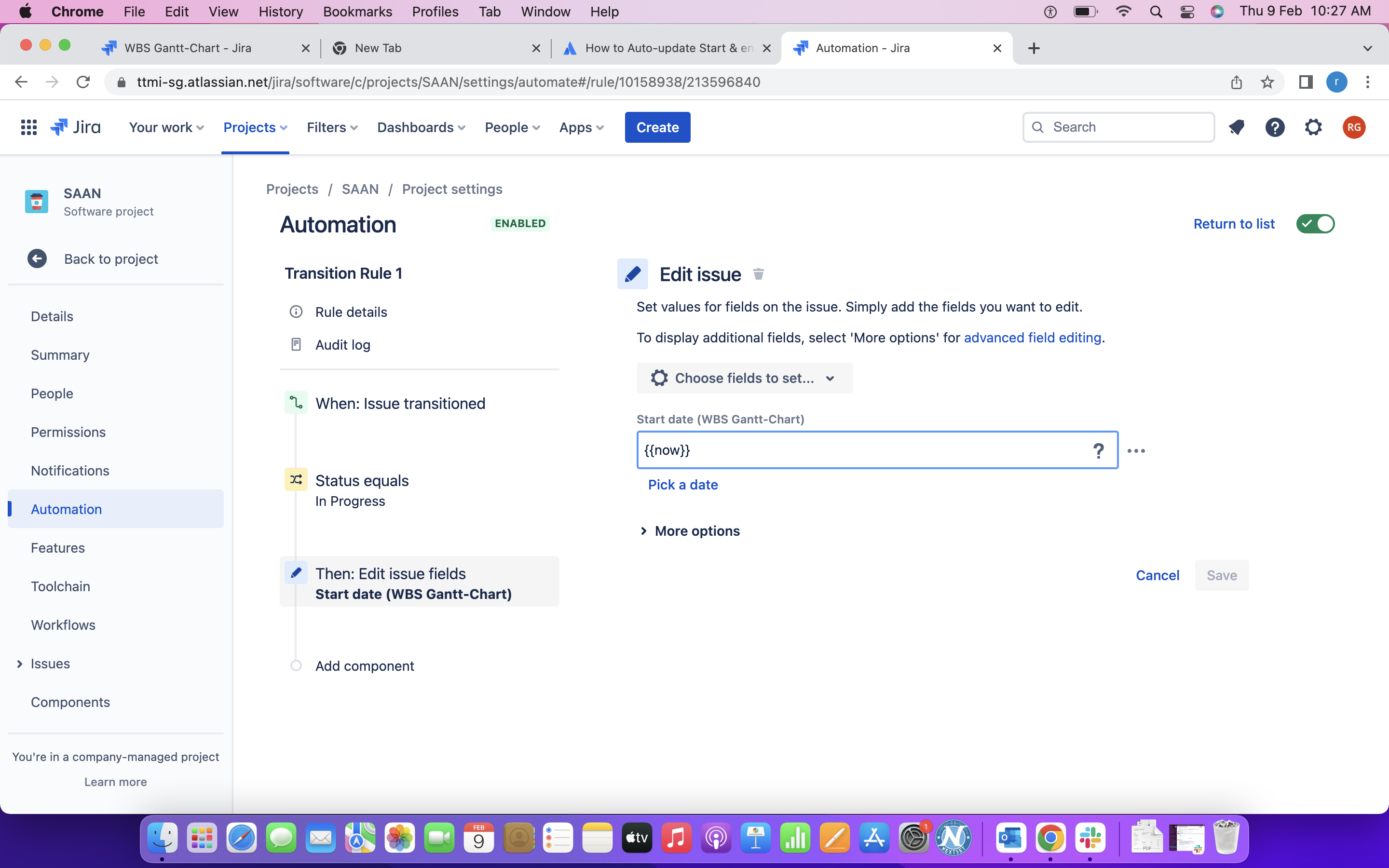Disable the automation rule with the toggle

(1315, 223)
